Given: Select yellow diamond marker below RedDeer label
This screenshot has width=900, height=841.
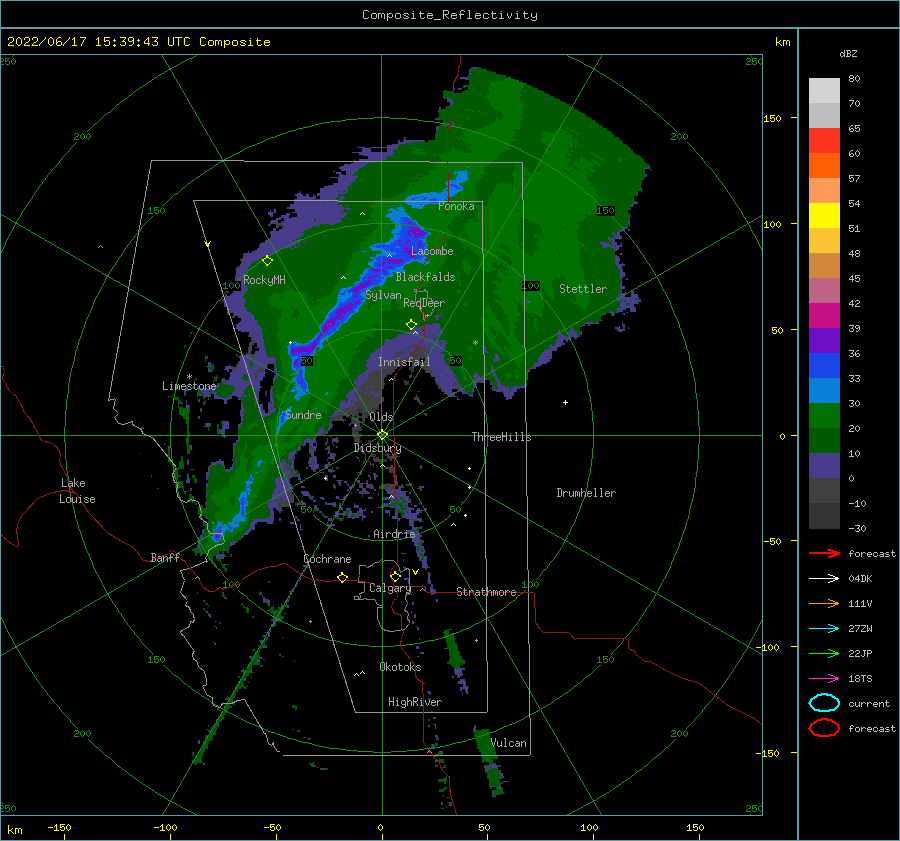Looking at the screenshot, I should (x=411, y=324).
